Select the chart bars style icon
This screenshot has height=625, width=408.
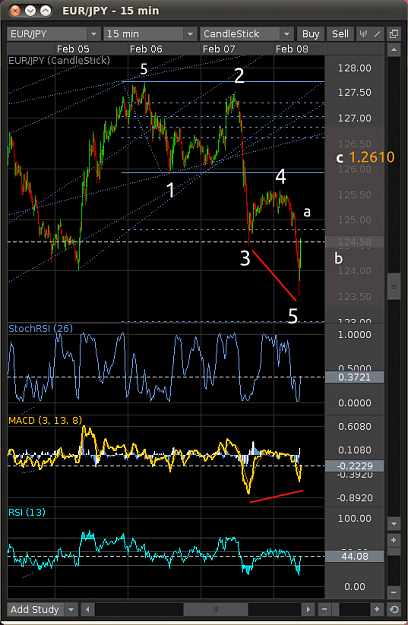tap(363, 34)
